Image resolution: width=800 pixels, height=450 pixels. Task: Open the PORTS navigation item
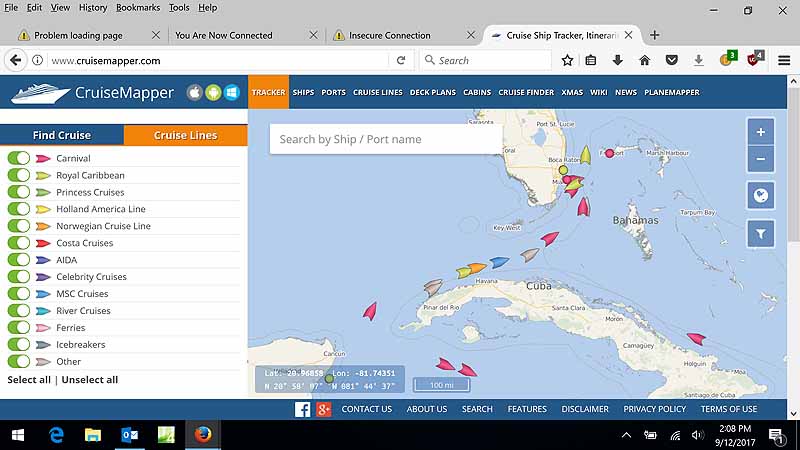click(333, 92)
